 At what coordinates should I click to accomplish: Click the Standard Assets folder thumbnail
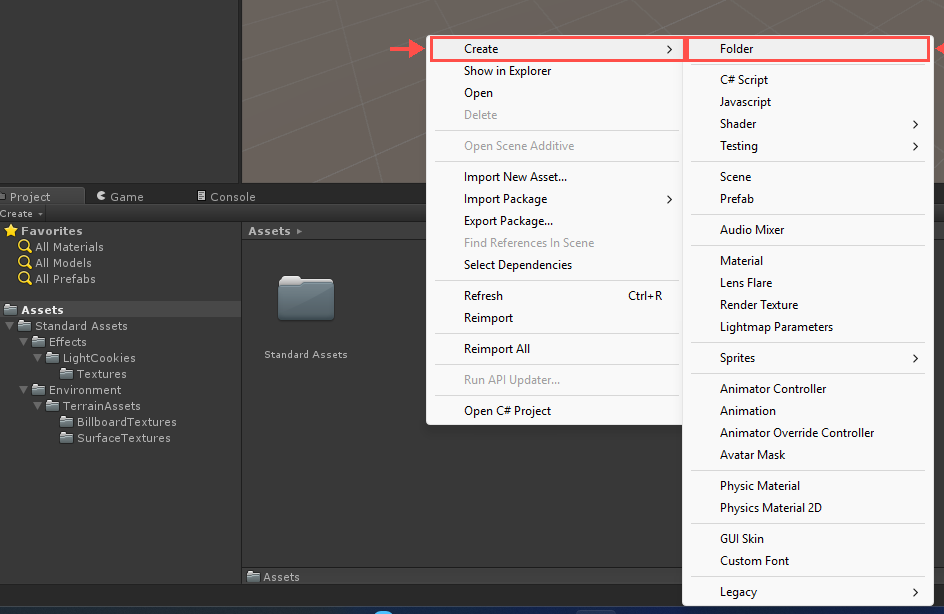tap(306, 298)
